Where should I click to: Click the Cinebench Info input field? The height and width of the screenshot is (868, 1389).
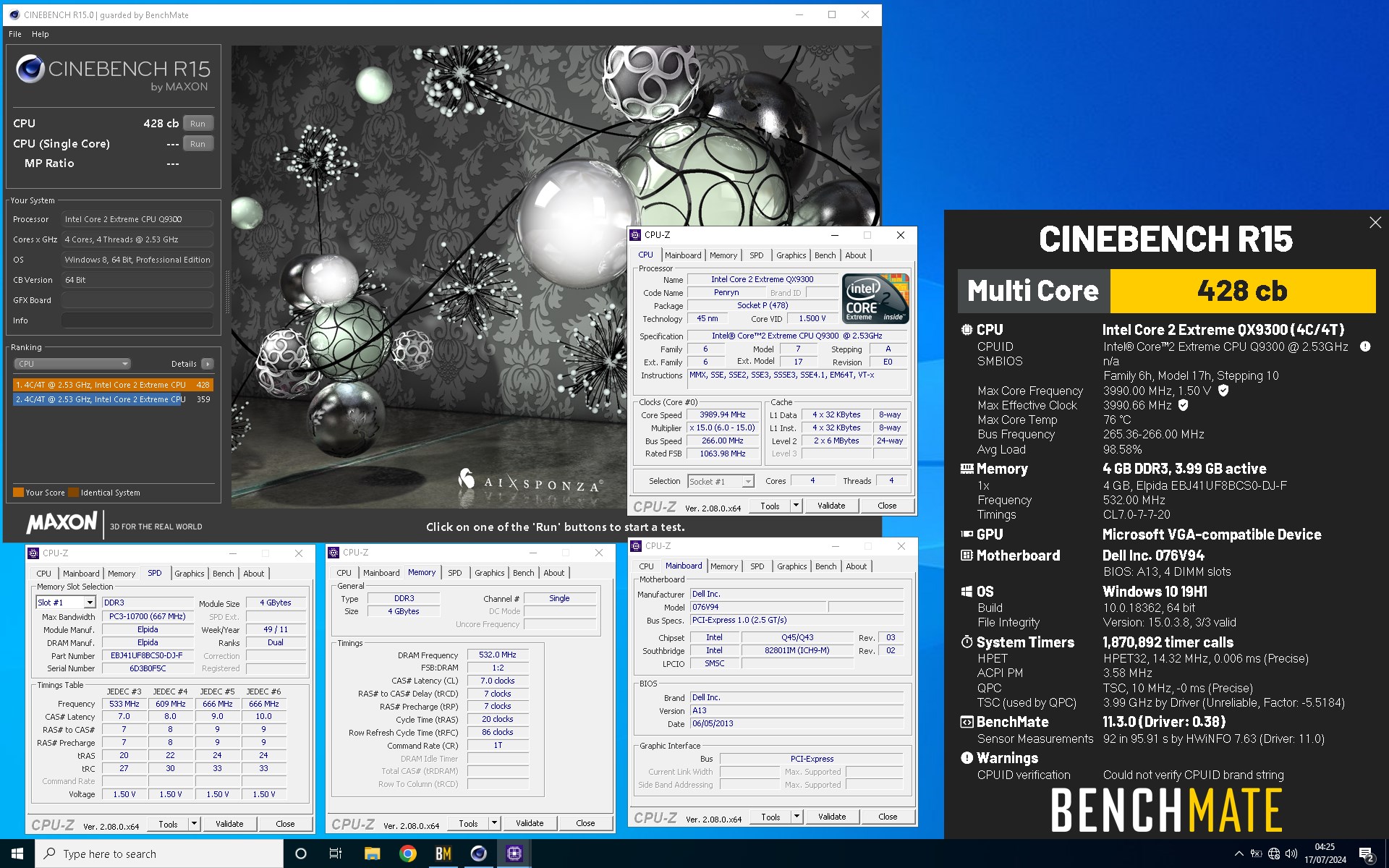pyautogui.click(x=137, y=320)
